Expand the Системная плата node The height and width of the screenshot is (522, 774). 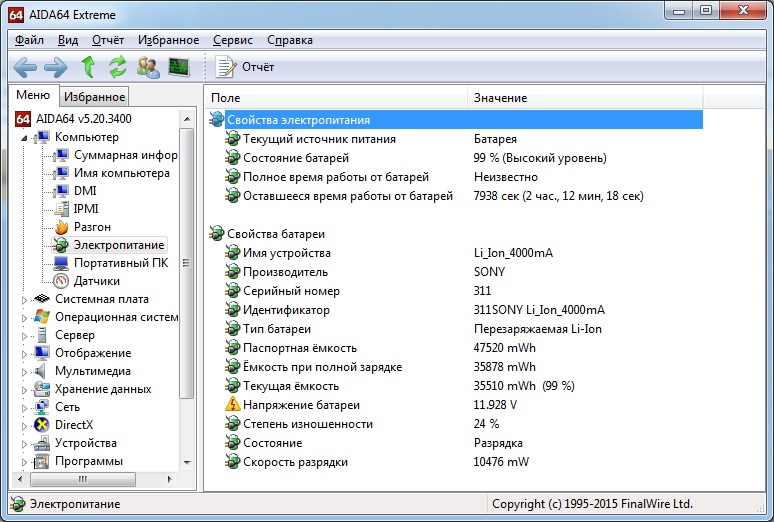tap(24, 300)
